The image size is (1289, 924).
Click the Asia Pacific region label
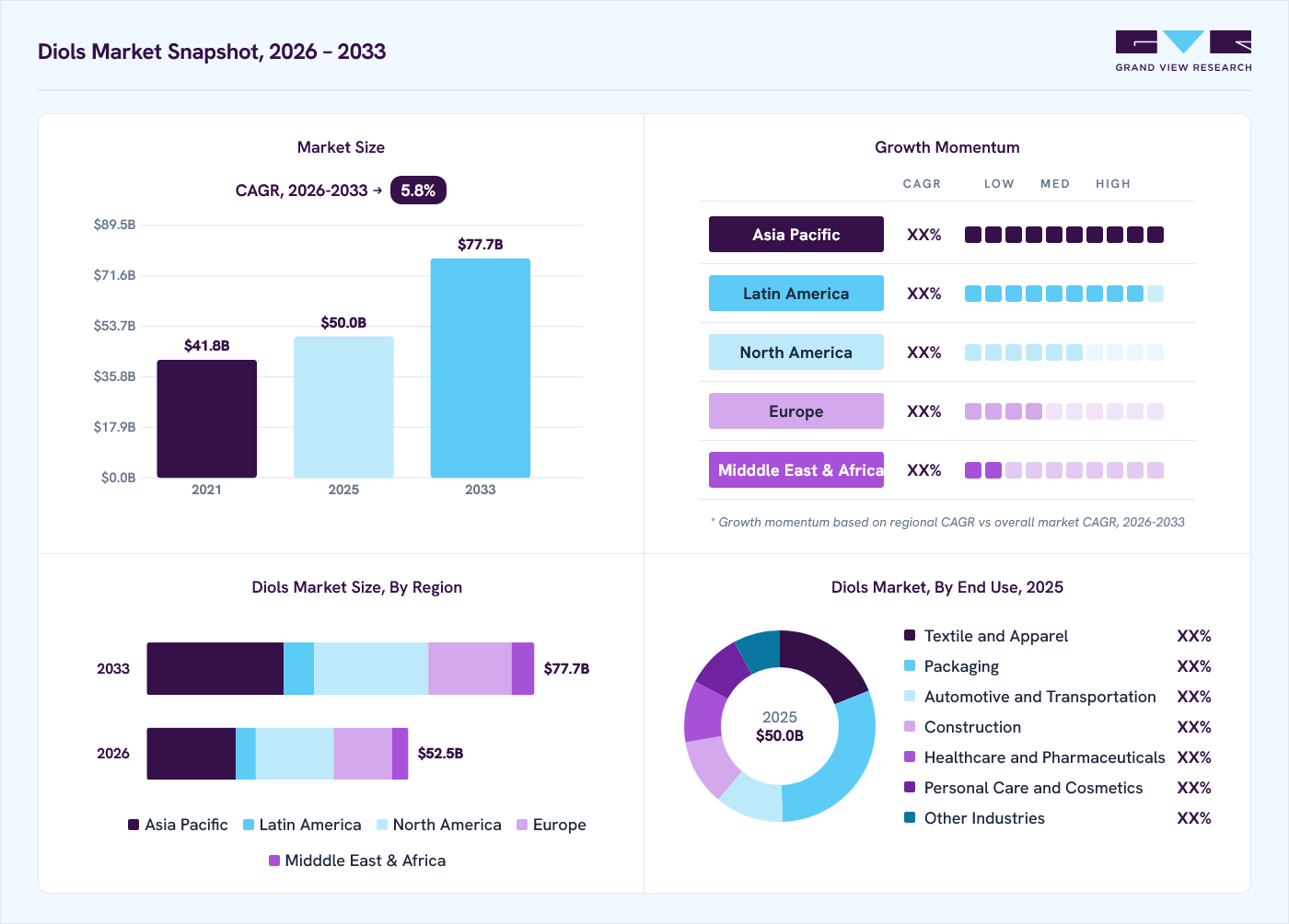(796, 235)
